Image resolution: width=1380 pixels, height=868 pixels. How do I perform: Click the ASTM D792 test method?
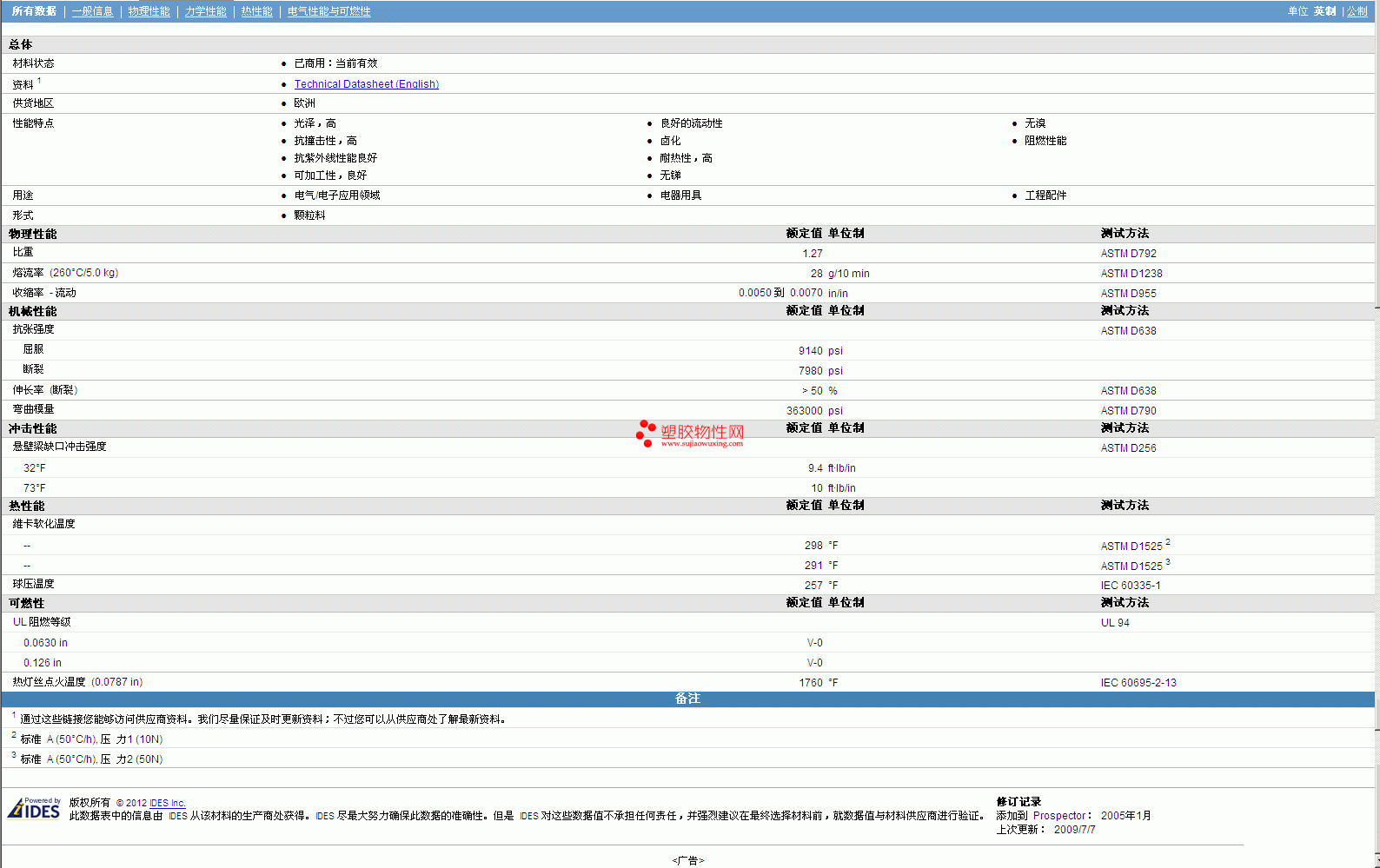click(x=1128, y=254)
